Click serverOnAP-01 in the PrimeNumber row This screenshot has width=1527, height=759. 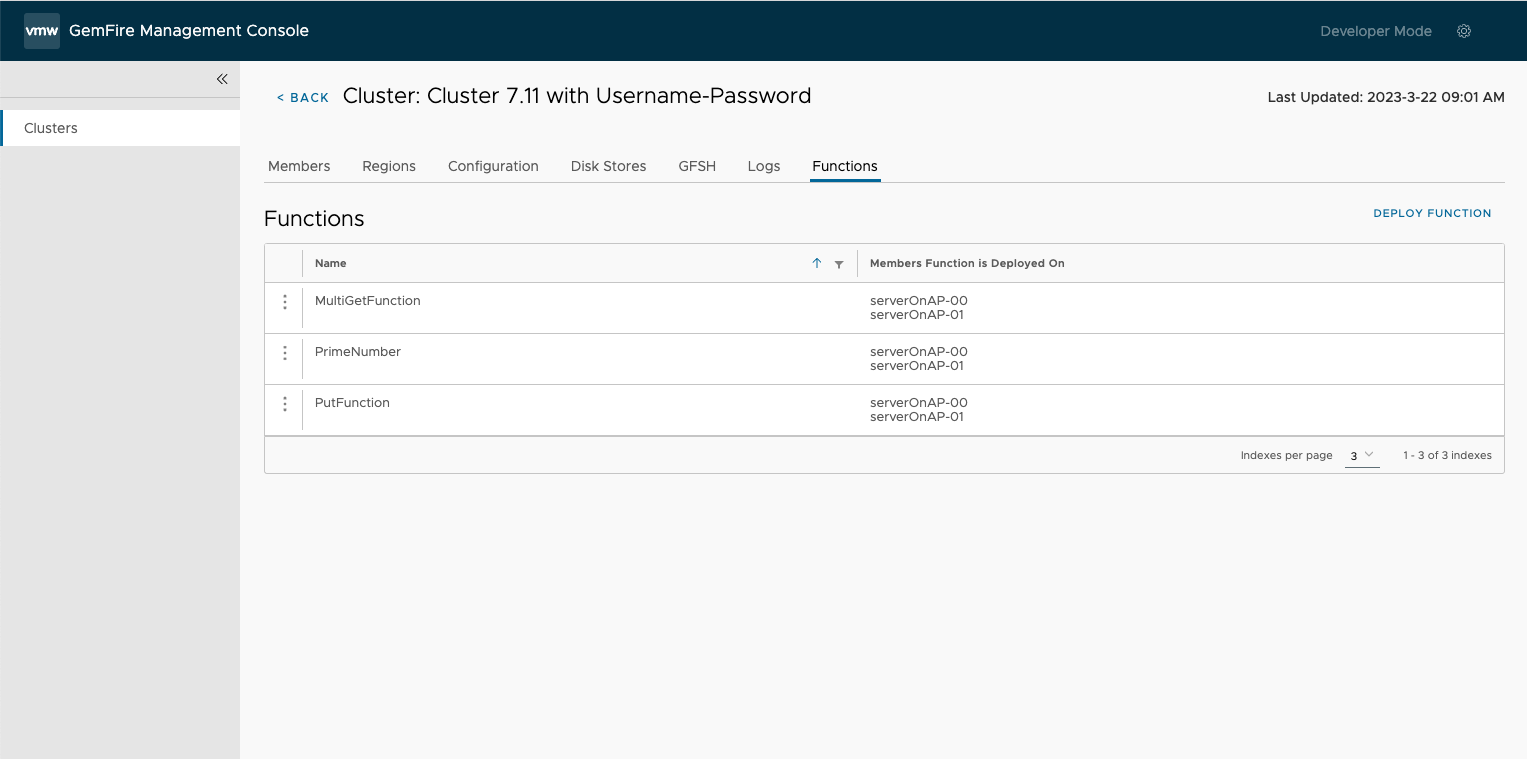pyautogui.click(x=917, y=365)
